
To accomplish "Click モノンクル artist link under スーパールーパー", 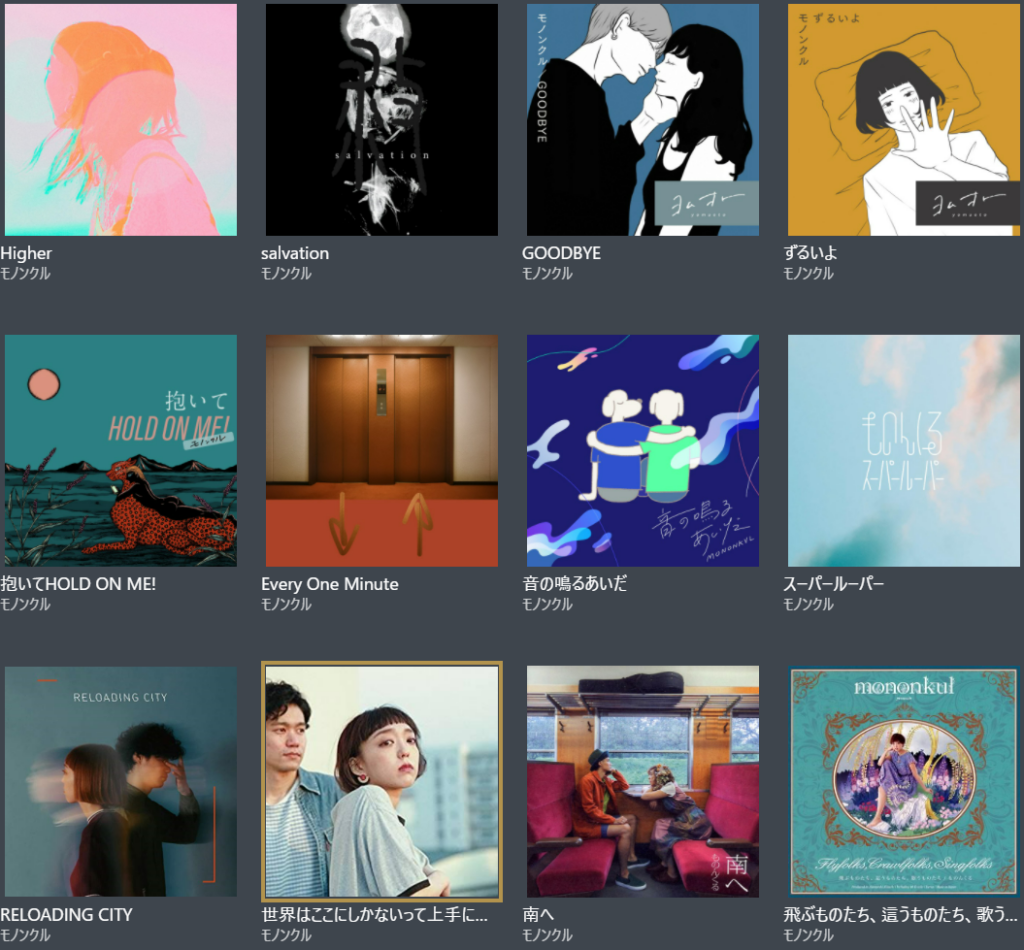I will coord(808,605).
